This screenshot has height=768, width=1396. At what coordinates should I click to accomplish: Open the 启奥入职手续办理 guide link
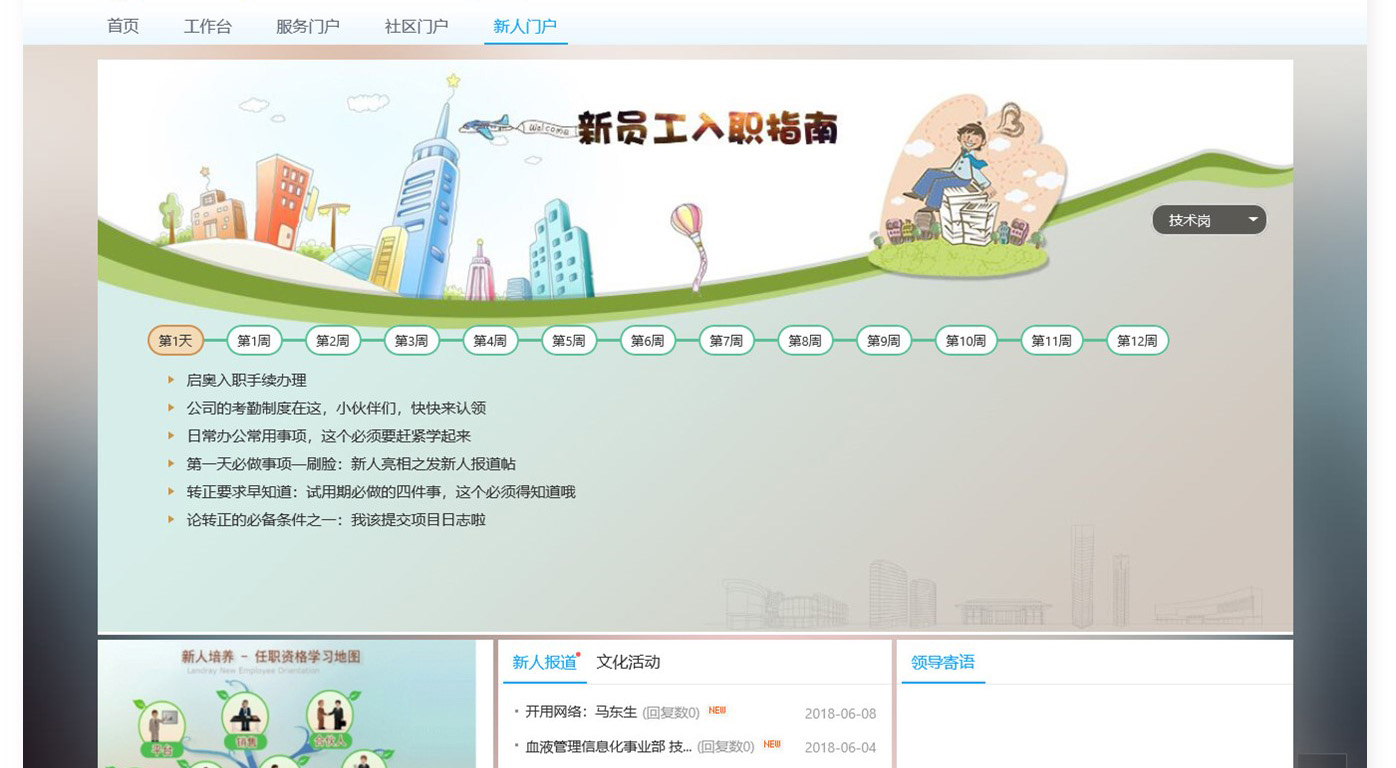point(247,380)
